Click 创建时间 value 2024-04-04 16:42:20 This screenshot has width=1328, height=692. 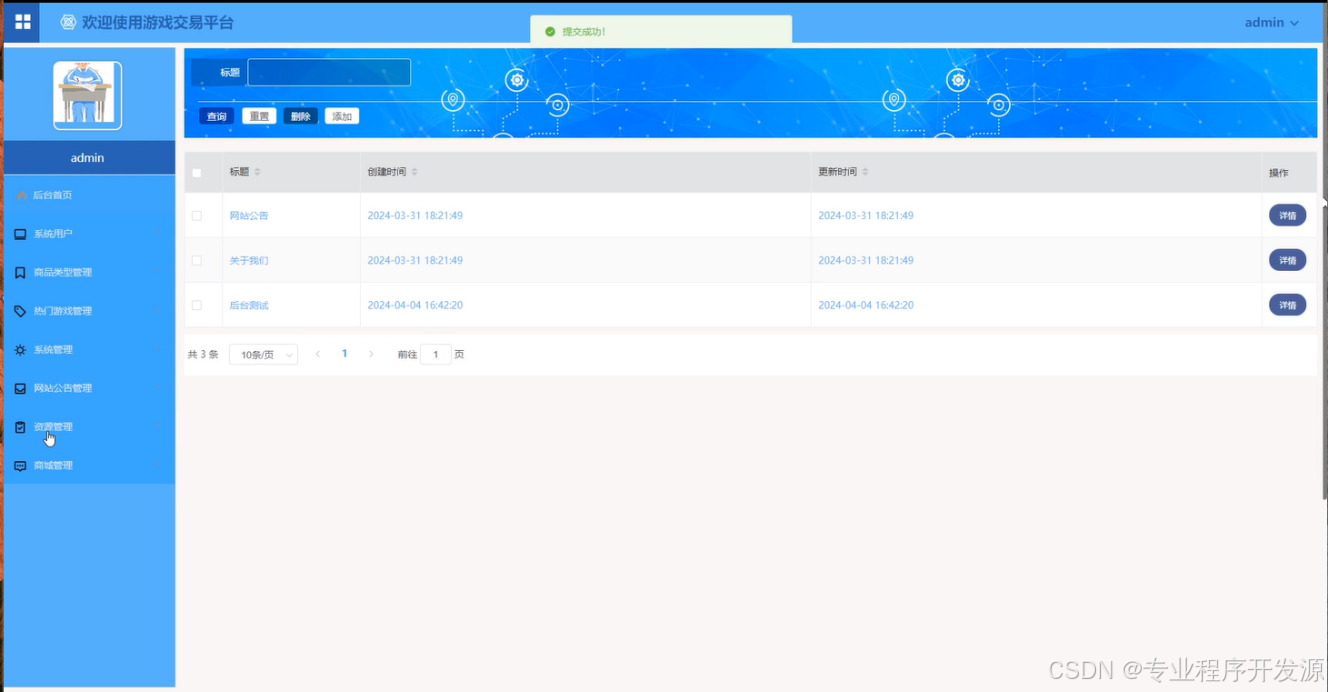[415, 305]
